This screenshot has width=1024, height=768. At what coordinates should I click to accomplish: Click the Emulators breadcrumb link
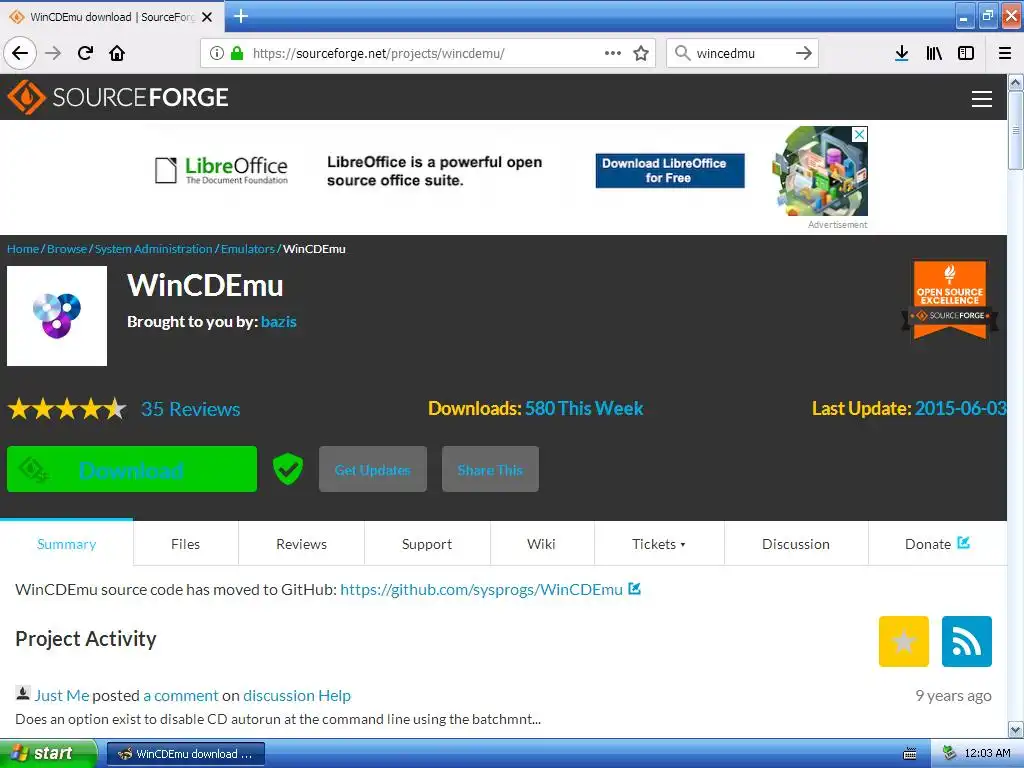[x=248, y=249]
